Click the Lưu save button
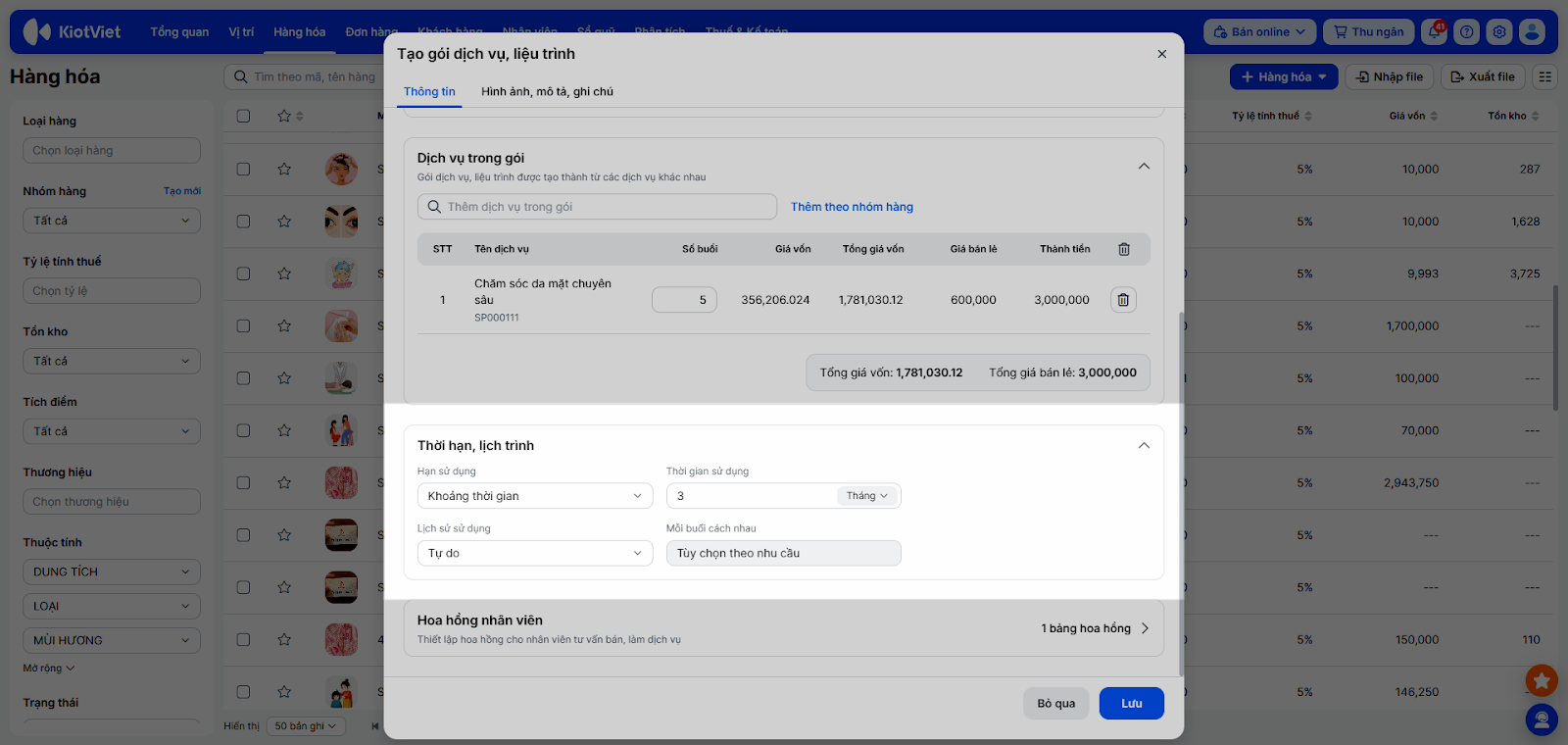The image size is (1568, 745). coord(1131,703)
